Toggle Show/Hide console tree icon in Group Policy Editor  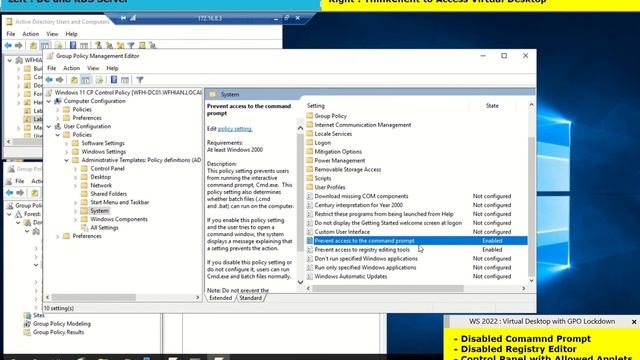pyautogui.click(x=85, y=80)
